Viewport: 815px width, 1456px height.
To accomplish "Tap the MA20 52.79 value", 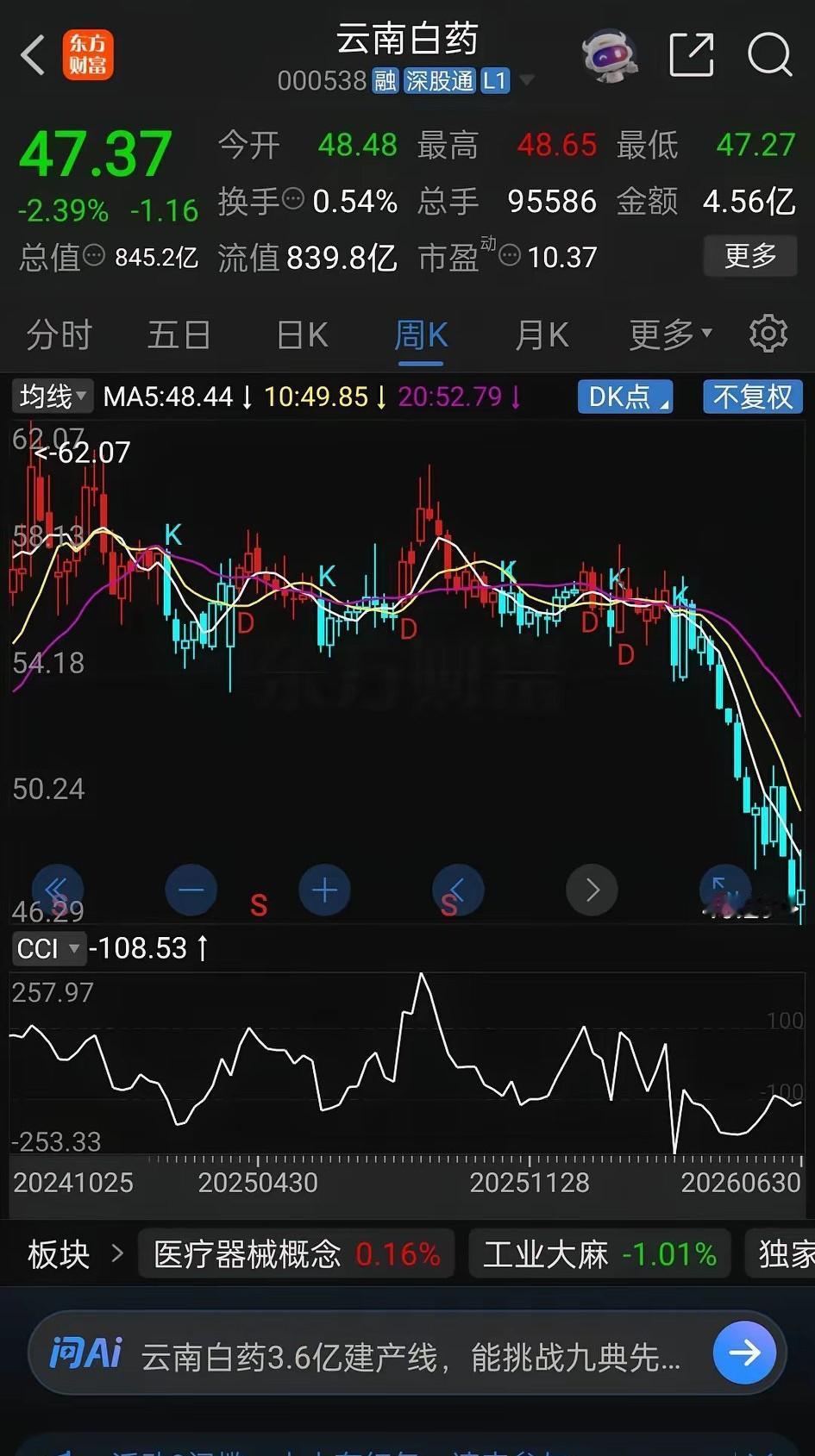I will click(450, 397).
